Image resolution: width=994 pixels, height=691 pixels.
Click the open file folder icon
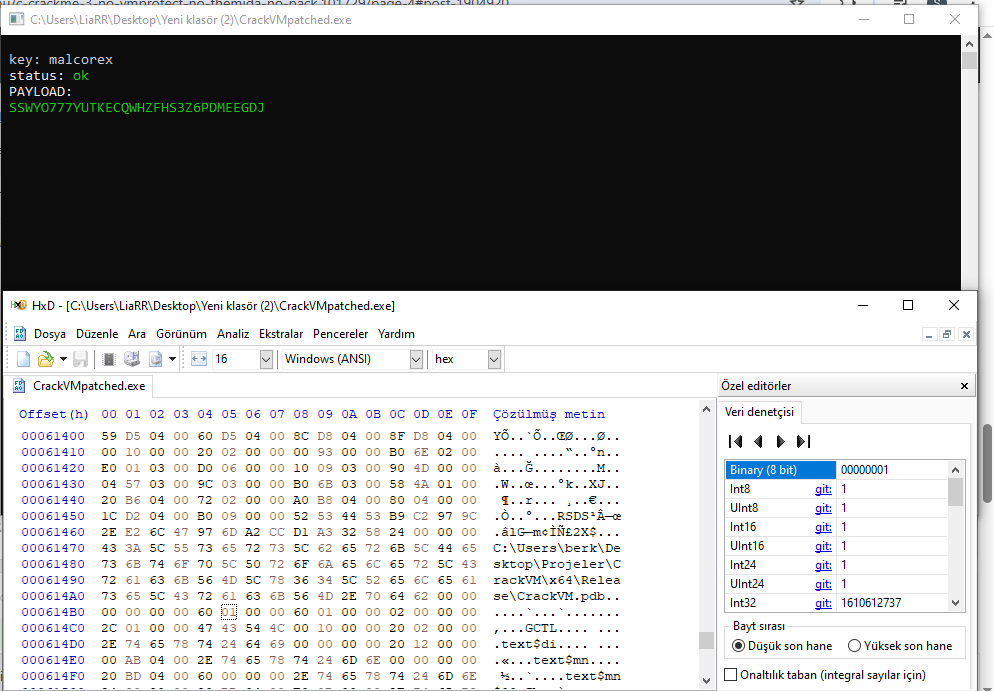[x=46, y=359]
